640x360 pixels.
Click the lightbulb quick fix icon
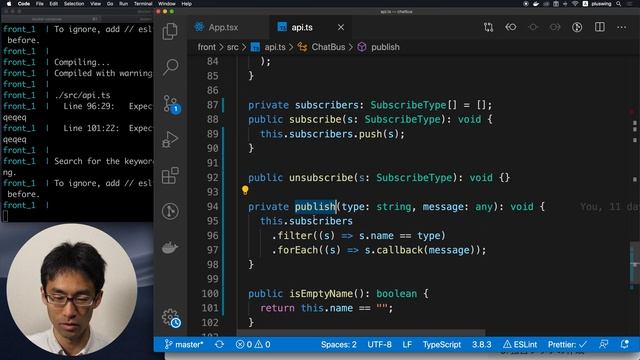coord(245,190)
